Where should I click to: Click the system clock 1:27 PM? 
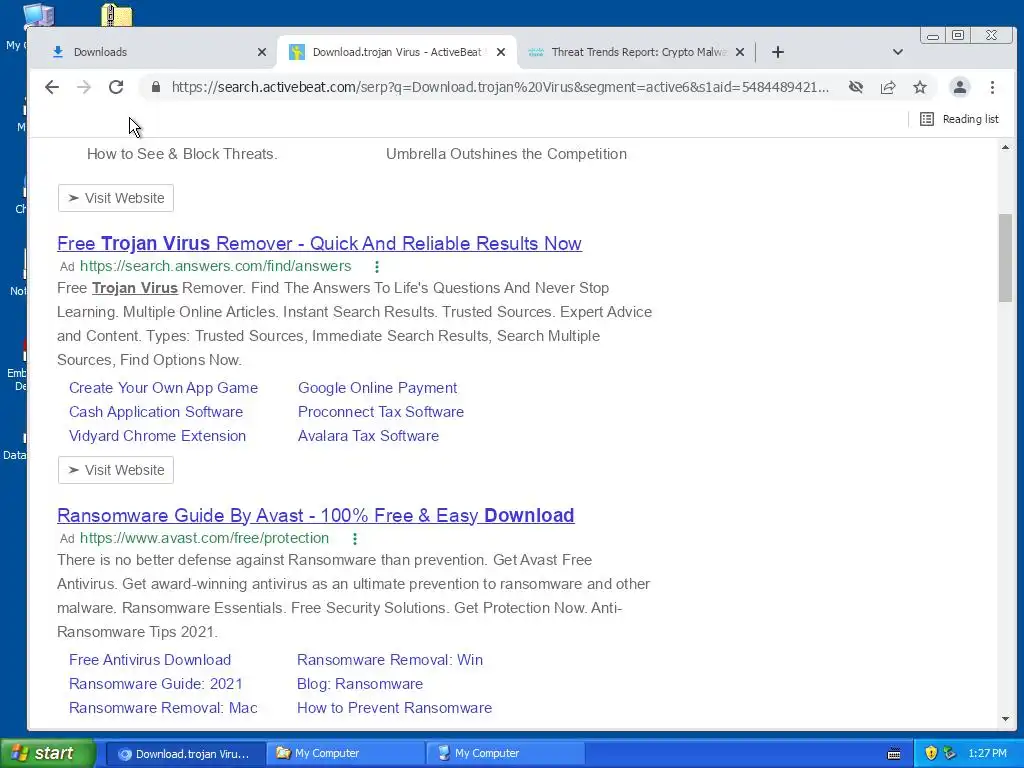tap(987, 754)
